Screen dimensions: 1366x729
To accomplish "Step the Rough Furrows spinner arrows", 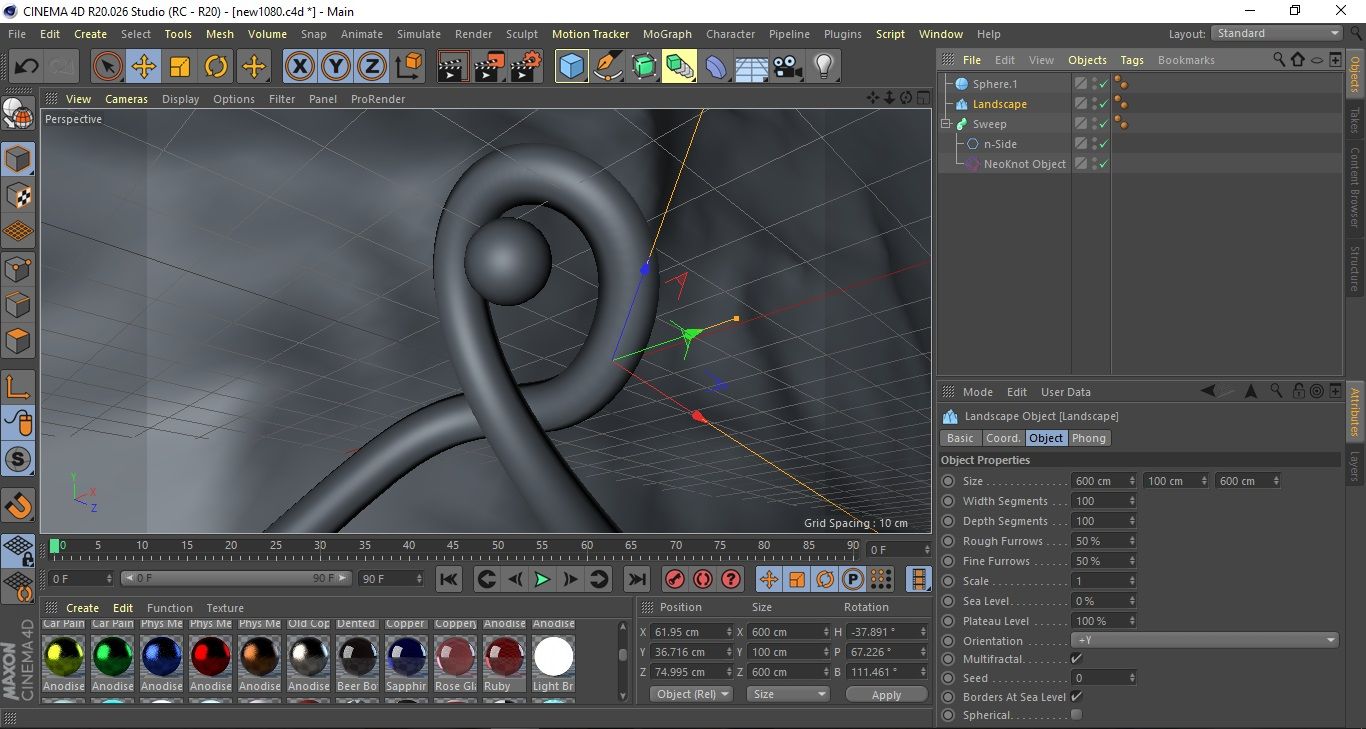I will pyautogui.click(x=1132, y=541).
